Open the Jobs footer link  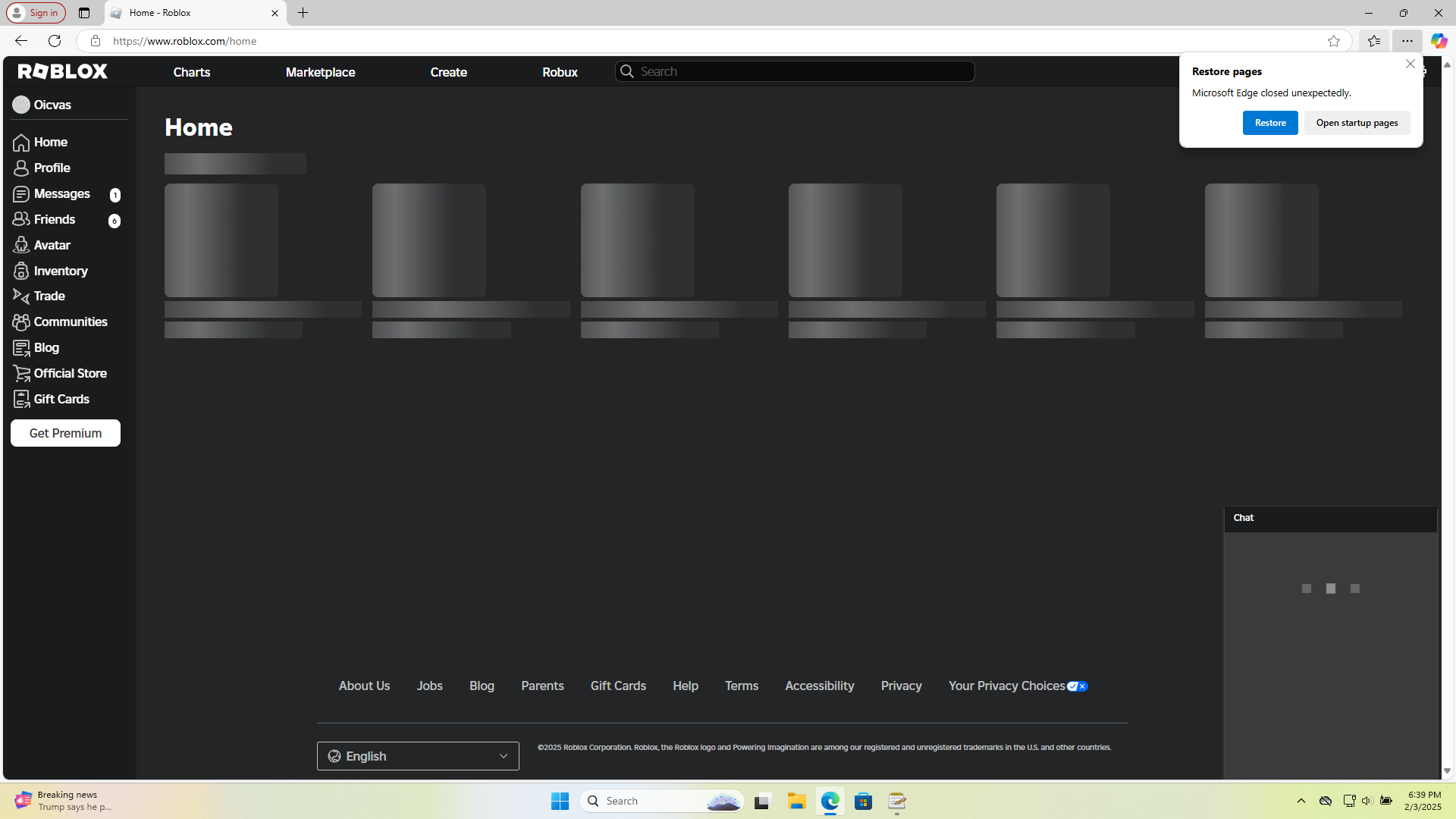coord(429,686)
